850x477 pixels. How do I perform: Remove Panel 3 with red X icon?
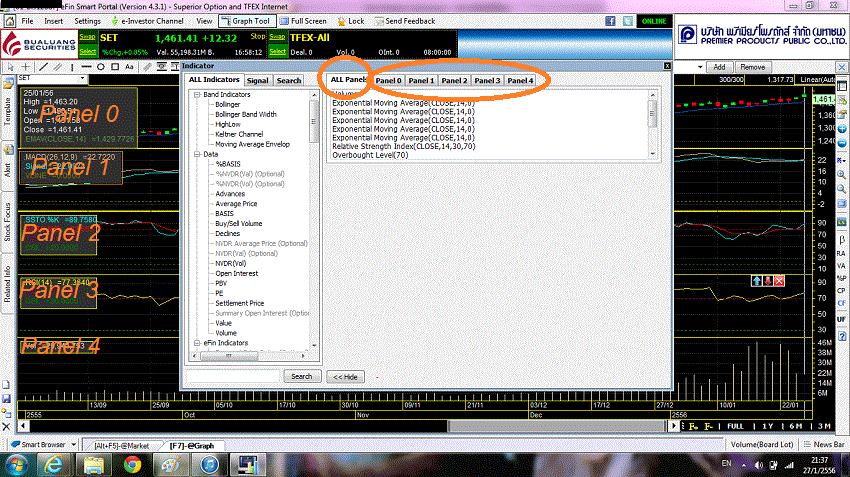coord(779,281)
